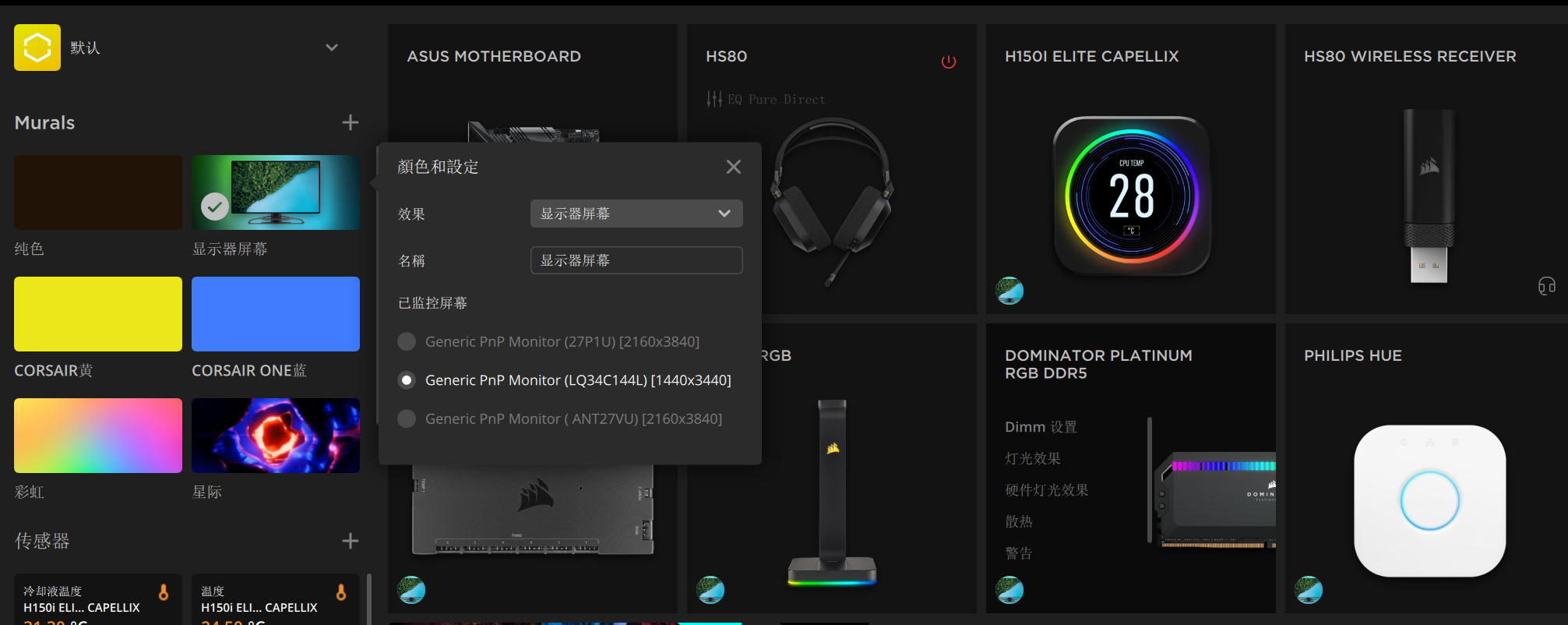Click the USB wireless receiver dongle image
The height and width of the screenshot is (625, 1568).
pyautogui.click(x=1429, y=196)
